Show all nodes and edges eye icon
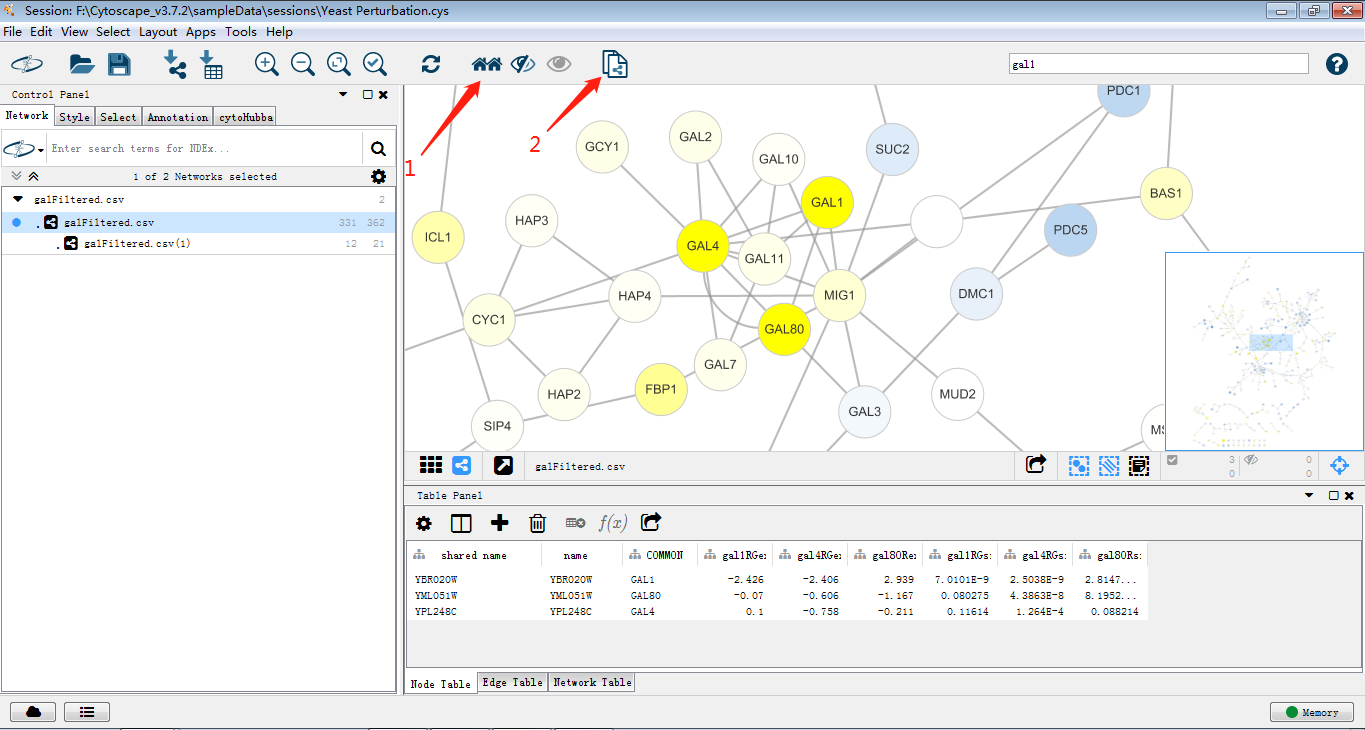1365x730 pixels. click(559, 64)
